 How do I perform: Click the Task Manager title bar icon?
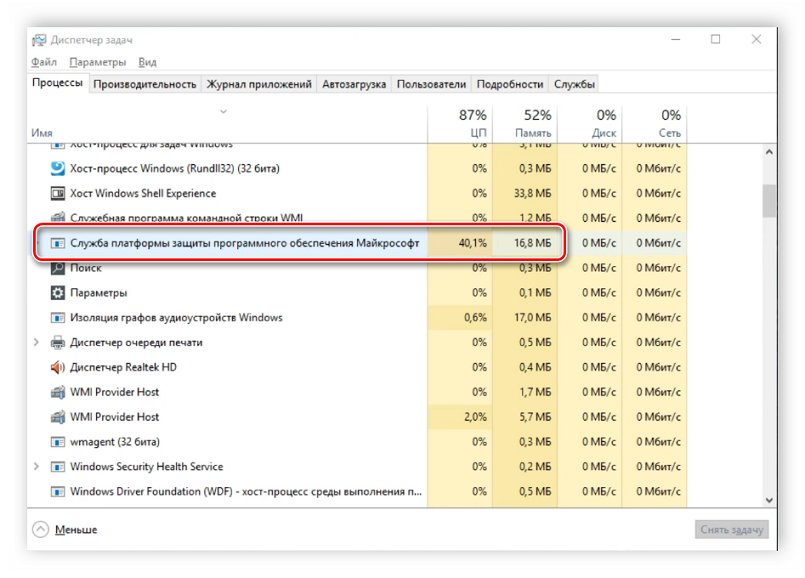point(38,40)
